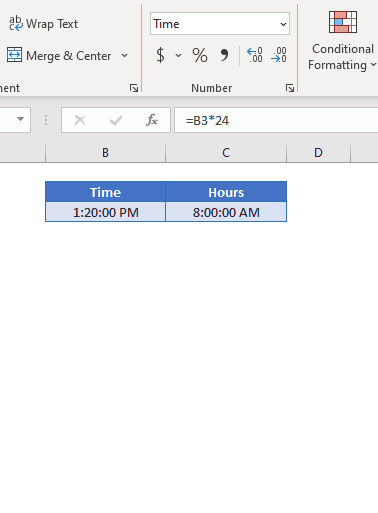Screen dimensions: 378x513
Task: Cancel the formula entry with X
Action: 80,120
